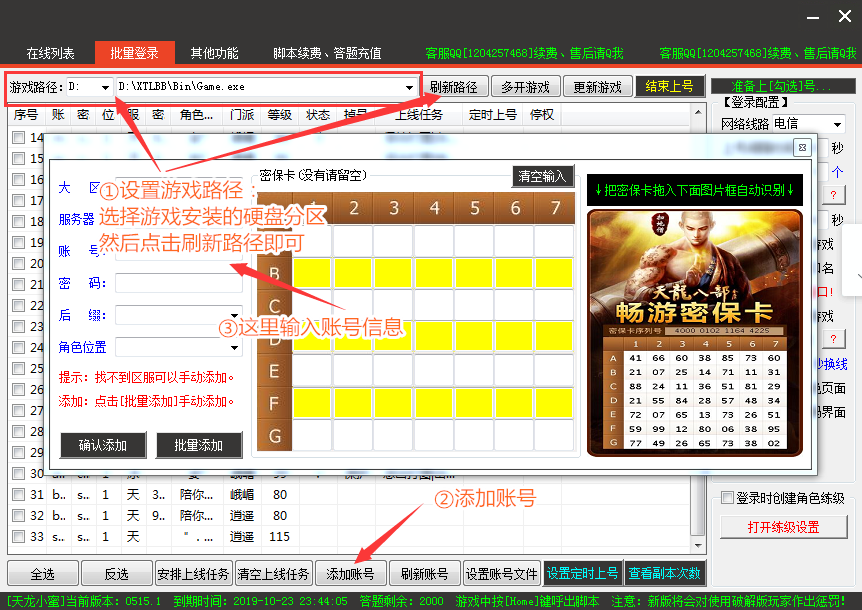Viewport: 862px width, 610px height.
Task: Click the yellow row F column 7 cell
Action: [x=554, y=403]
